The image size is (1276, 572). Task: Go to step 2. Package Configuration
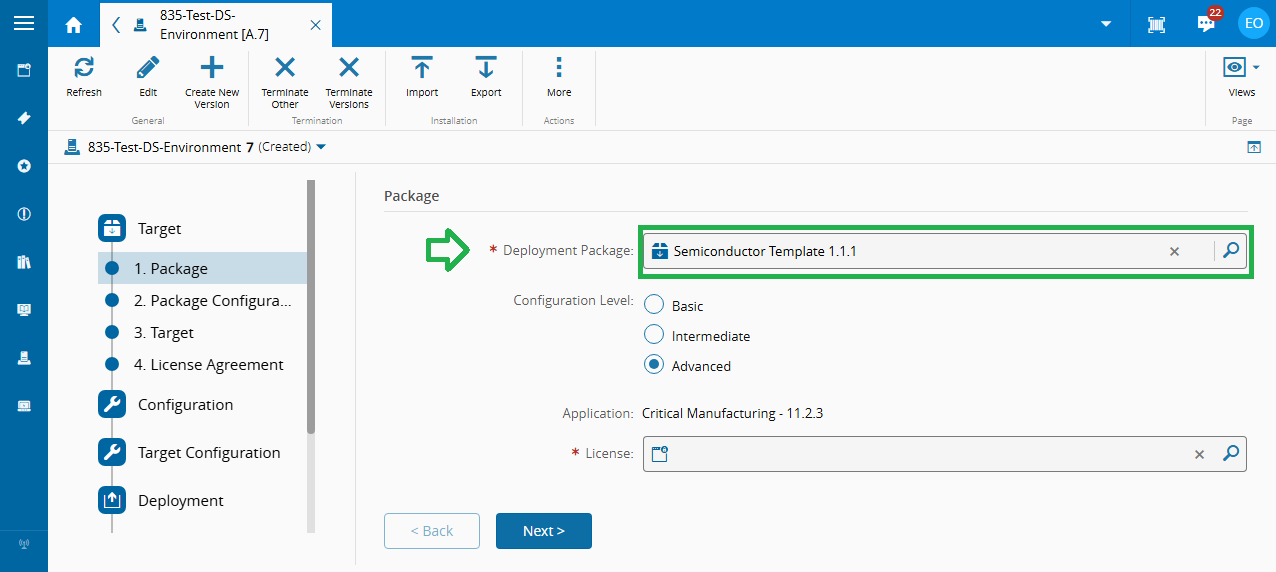coord(212,300)
